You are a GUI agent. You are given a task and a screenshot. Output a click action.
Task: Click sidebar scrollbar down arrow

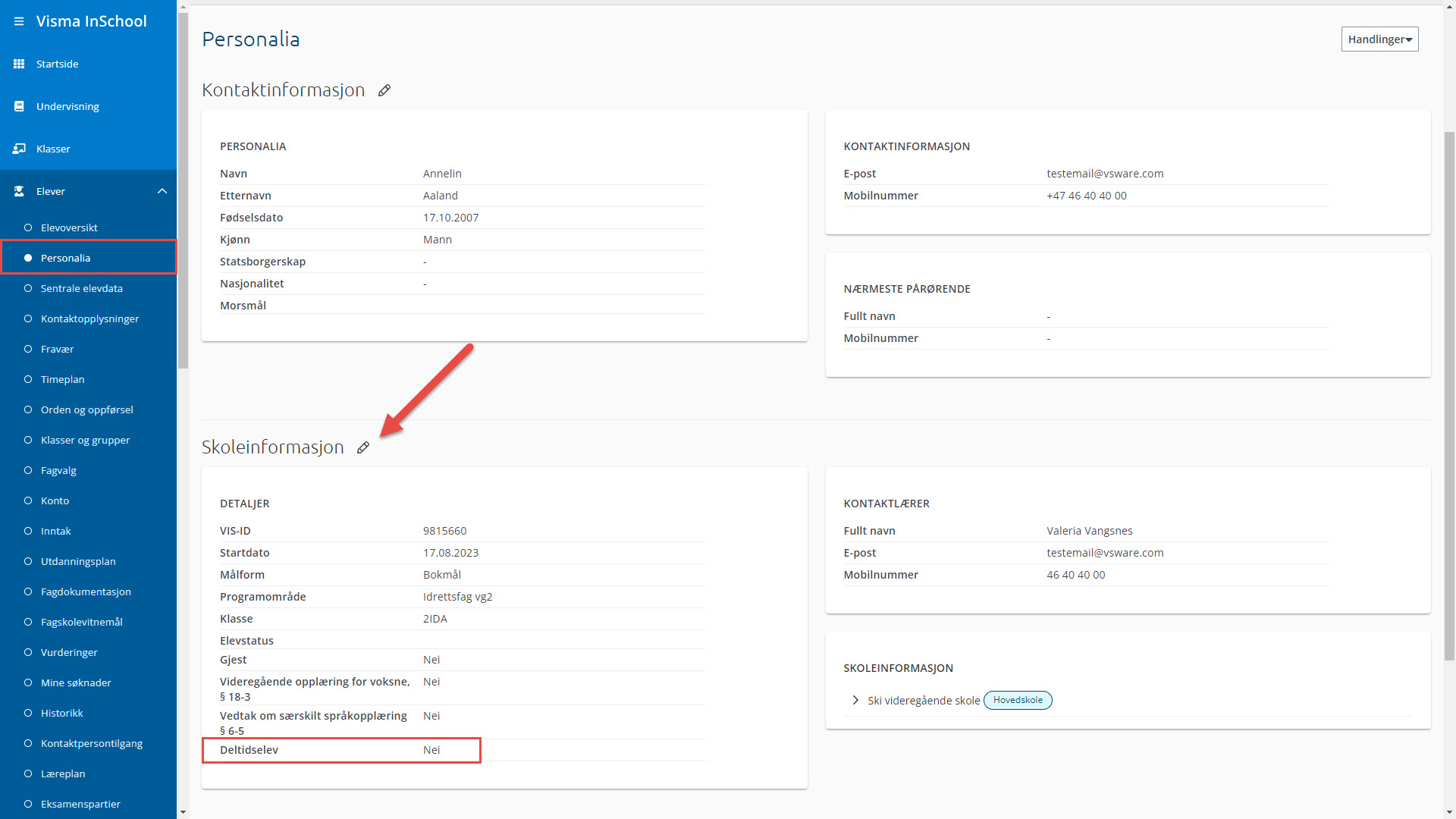click(x=183, y=812)
